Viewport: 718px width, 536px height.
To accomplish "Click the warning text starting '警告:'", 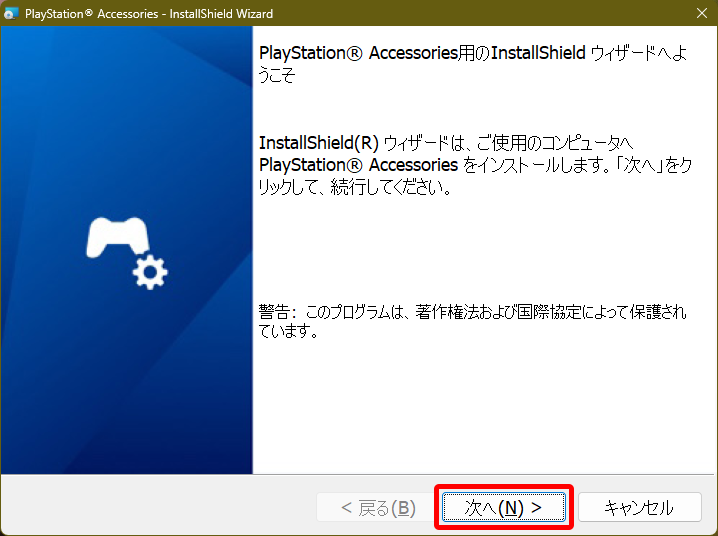I will click(x=472, y=321).
